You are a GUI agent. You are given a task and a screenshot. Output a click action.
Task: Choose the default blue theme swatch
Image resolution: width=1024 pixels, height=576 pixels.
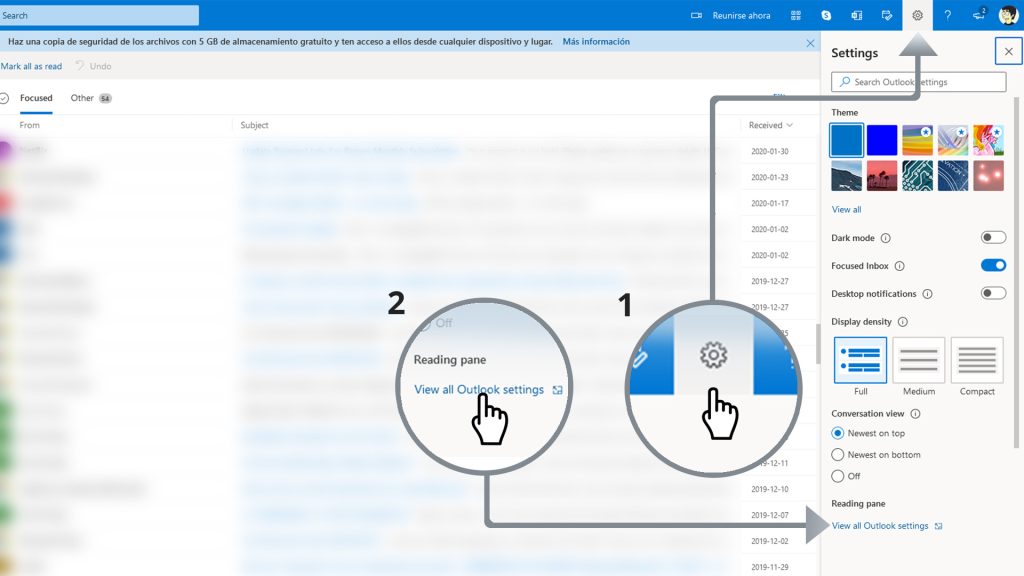pos(846,140)
